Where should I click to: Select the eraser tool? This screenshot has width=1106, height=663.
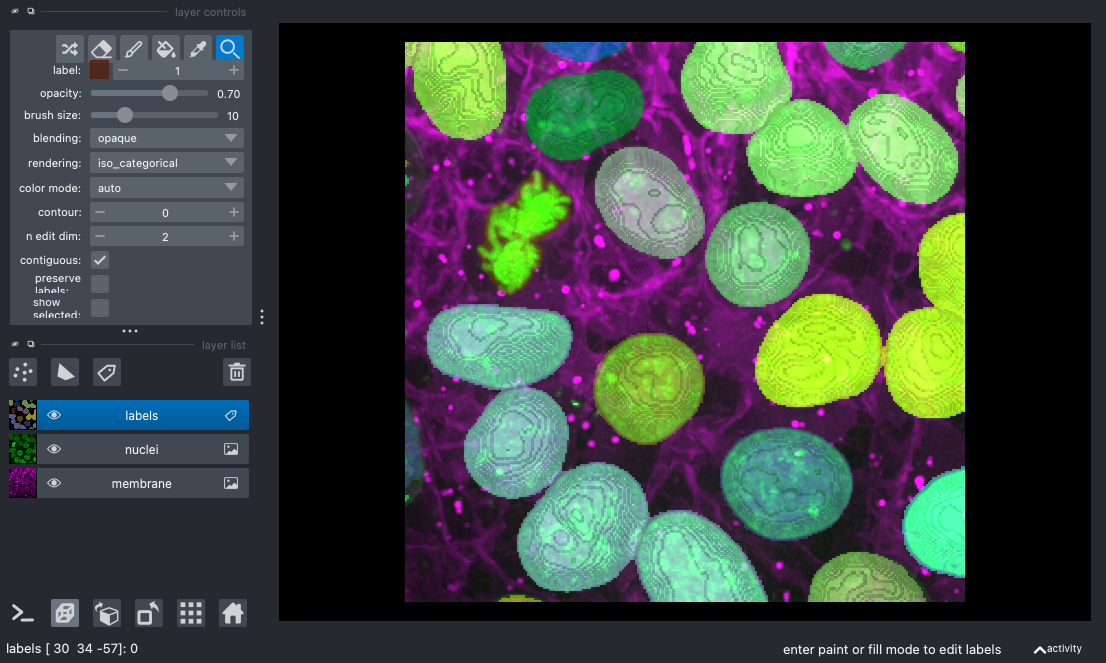point(102,48)
